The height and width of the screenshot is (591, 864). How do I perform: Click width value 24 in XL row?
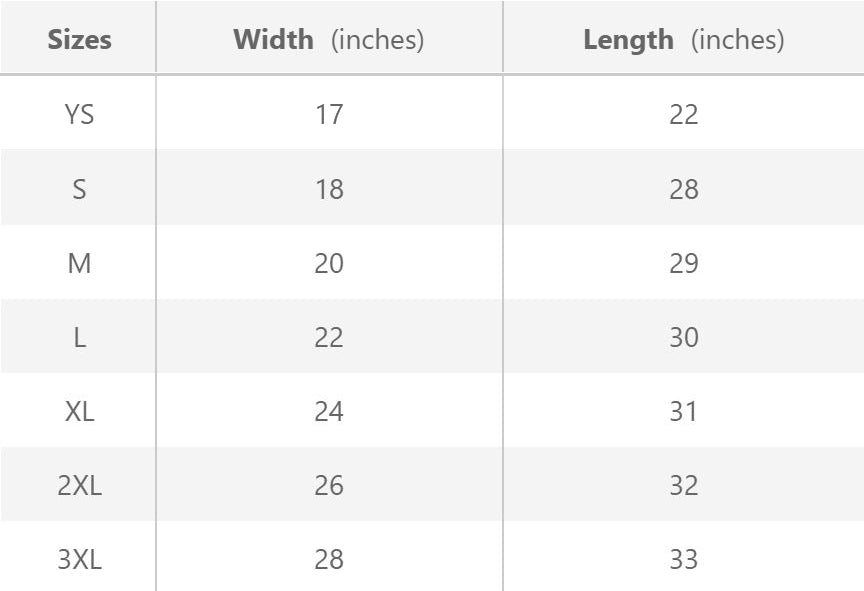point(329,411)
